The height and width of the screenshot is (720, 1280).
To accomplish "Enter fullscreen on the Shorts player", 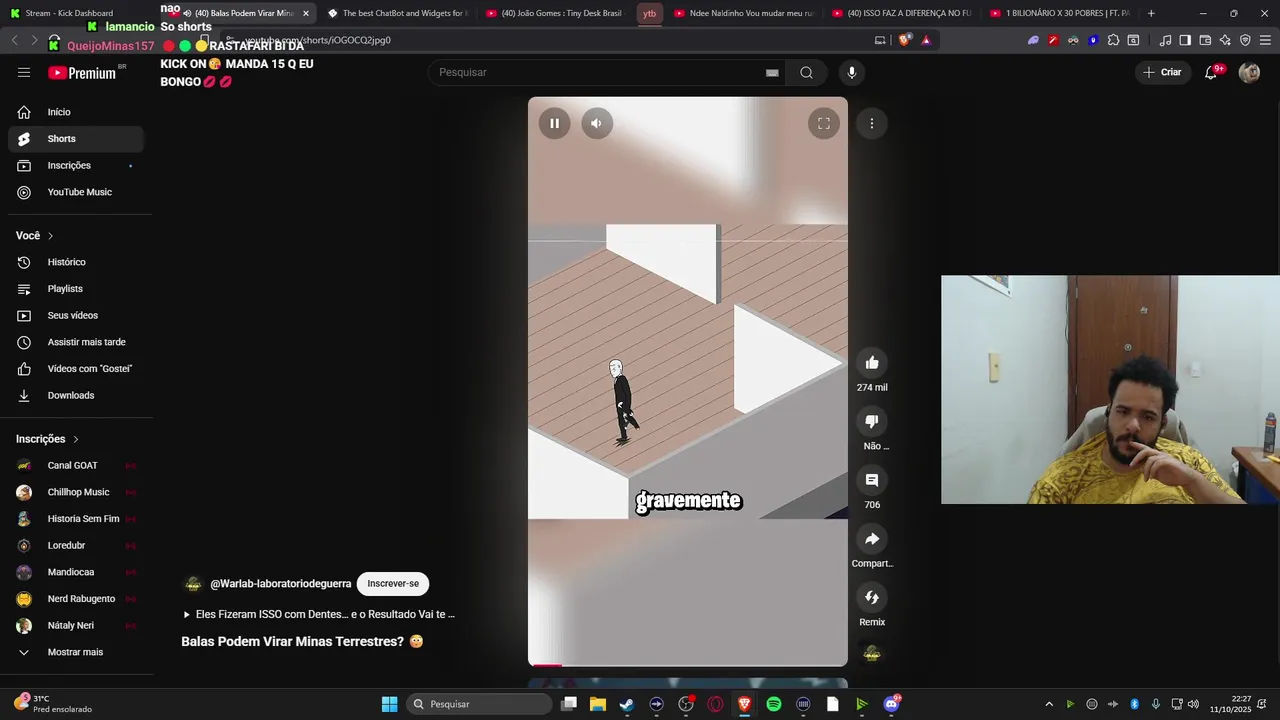I will pos(824,123).
